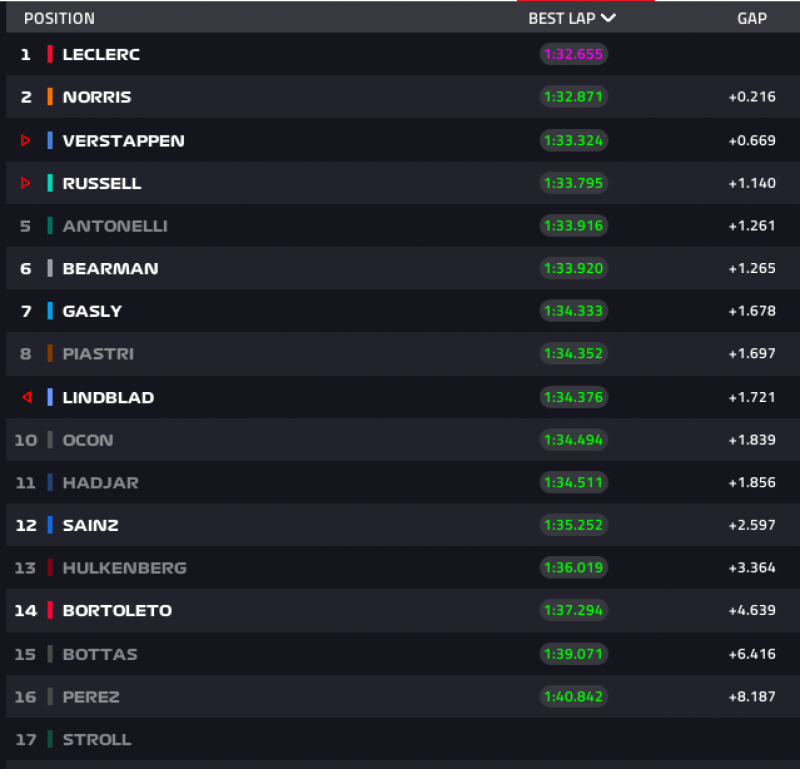The height and width of the screenshot is (769, 800).
Task: Click the red left arrow beside Lindblad
Action: pyautogui.click(x=26, y=398)
